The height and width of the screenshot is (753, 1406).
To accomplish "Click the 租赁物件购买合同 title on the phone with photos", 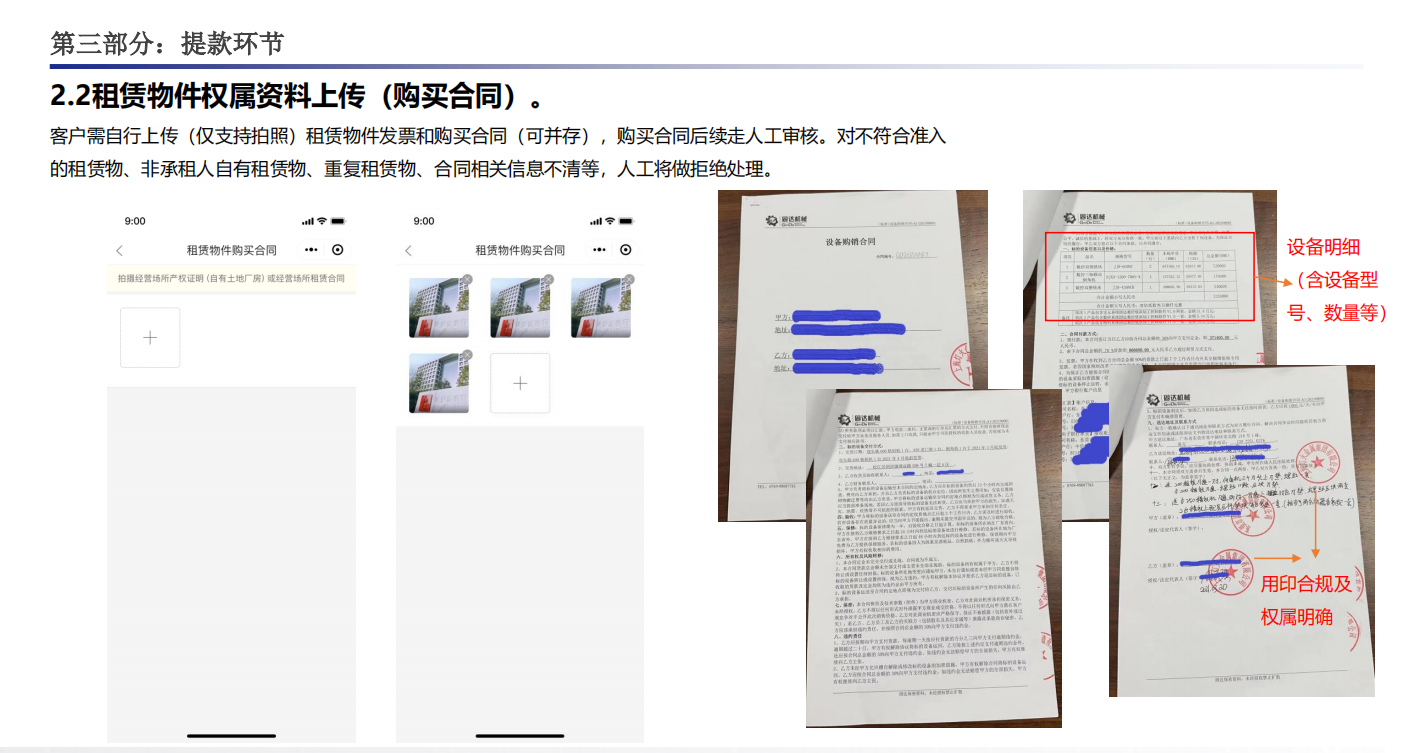I will coord(520,250).
